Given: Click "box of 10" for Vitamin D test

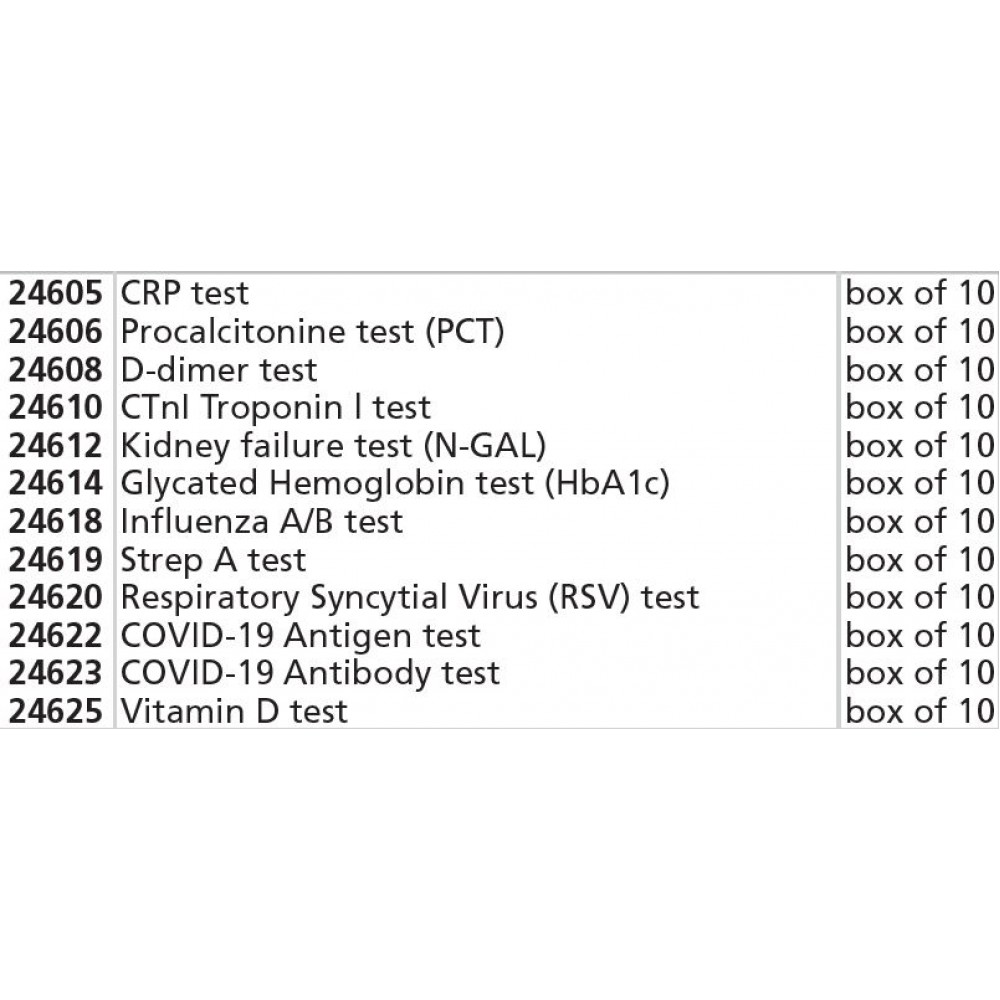Looking at the screenshot, I should click(920, 711).
